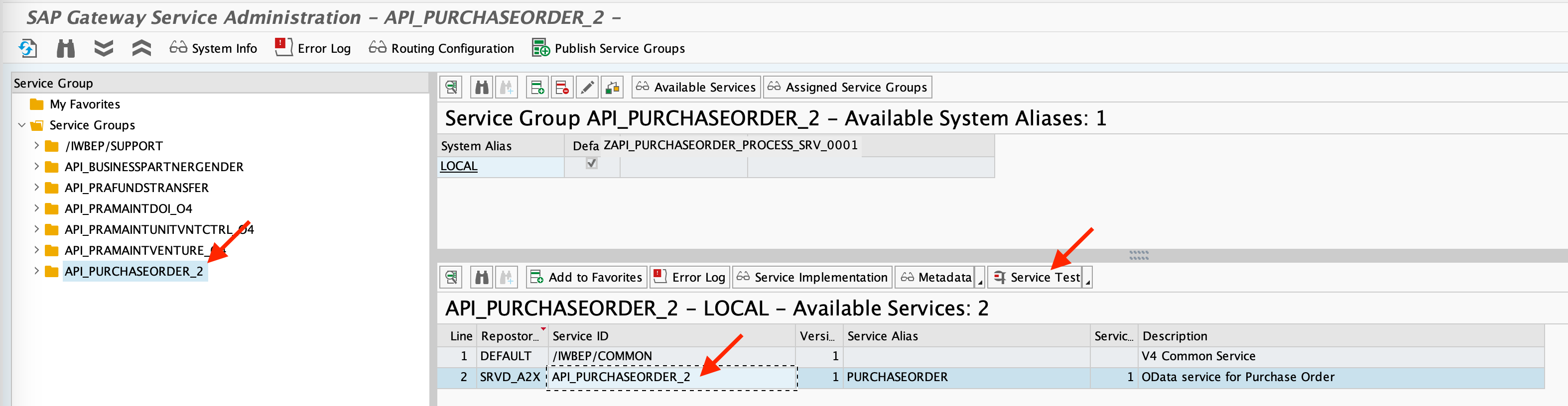Image resolution: width=1568 pixels, height=406 pixels.
Task: Open Routing Configuration from the toolbar
Action: 441,48
